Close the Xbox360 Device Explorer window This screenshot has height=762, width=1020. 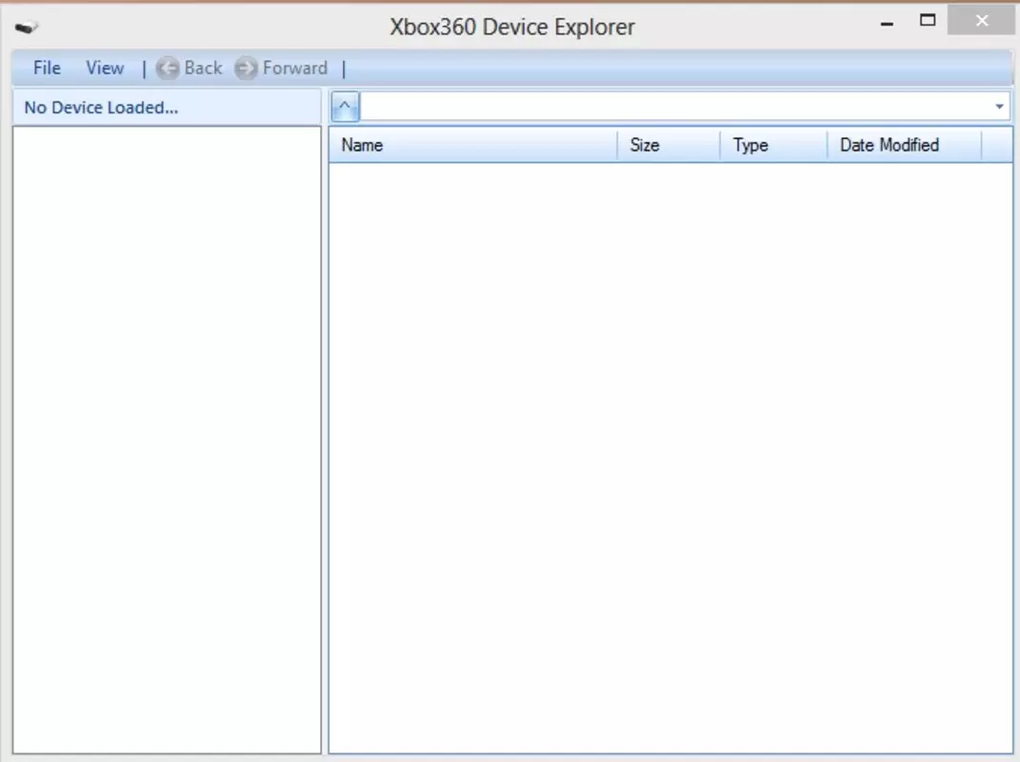click(981, 21)
